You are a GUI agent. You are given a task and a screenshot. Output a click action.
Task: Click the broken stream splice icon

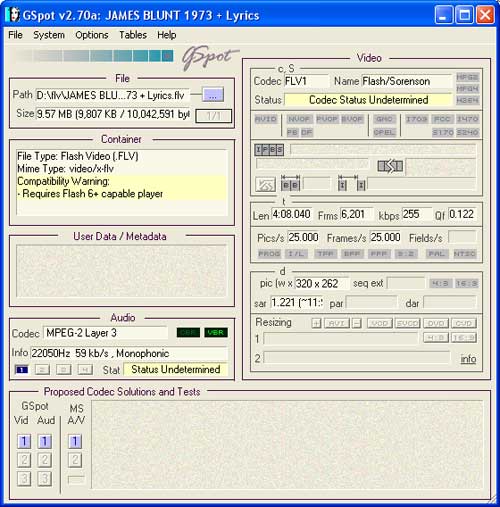coord(390,166)
